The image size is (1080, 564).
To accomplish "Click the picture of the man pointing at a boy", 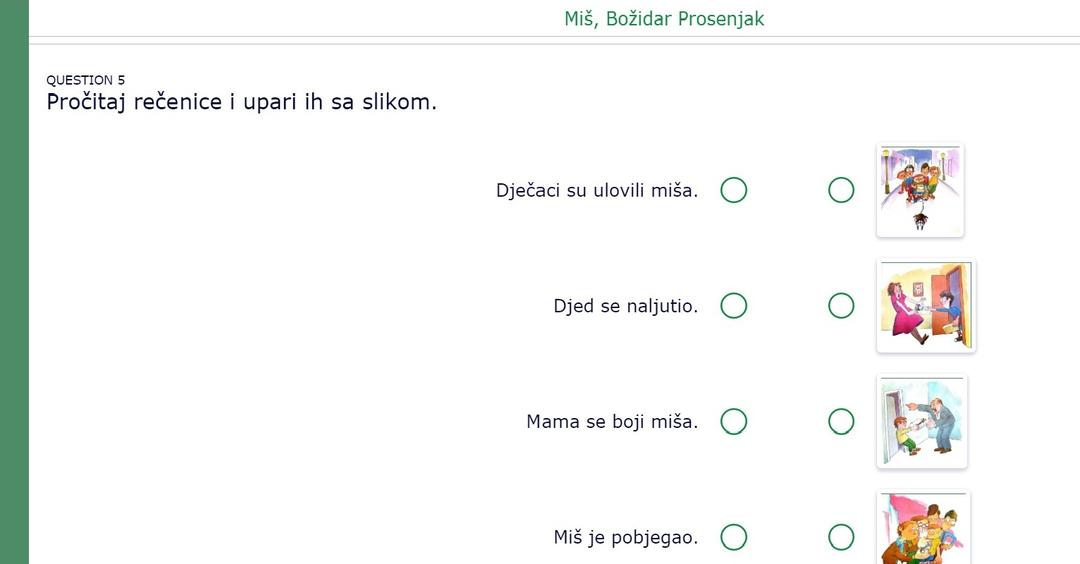I will click(x=922, y=422).
